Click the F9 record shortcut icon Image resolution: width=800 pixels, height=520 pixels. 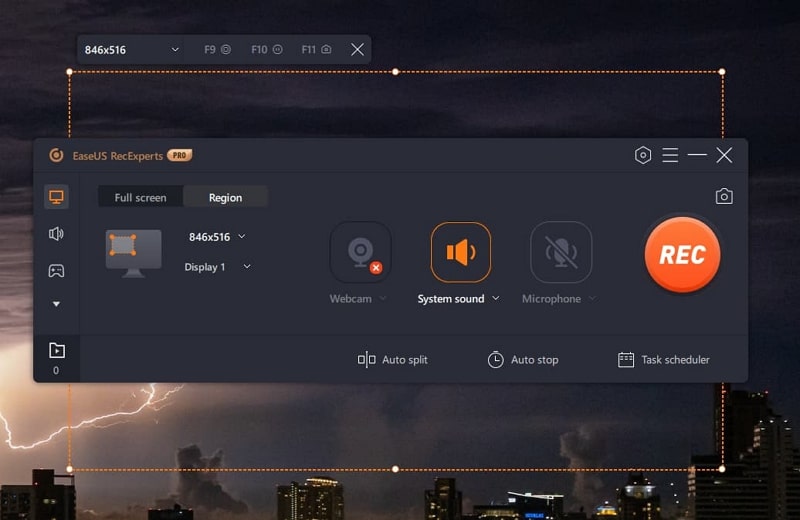pos(226,49)
